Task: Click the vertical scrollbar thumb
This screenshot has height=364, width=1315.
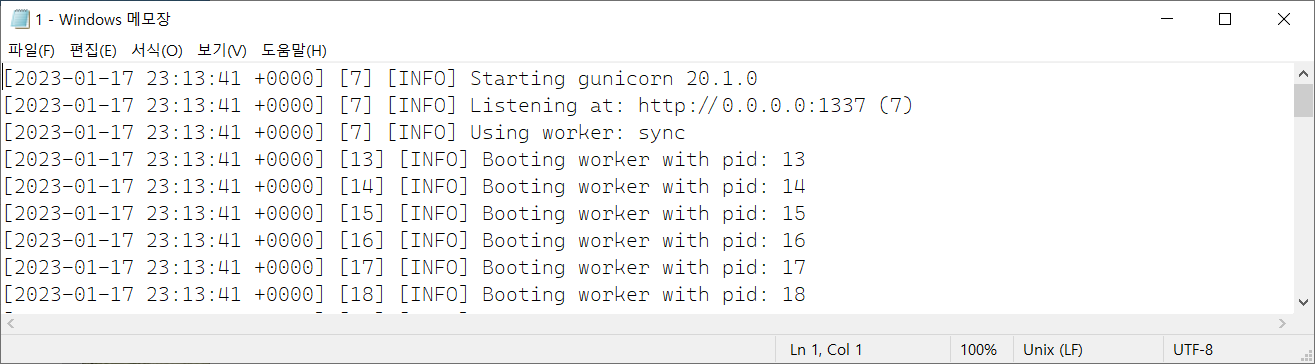Action: point(1303,100)
